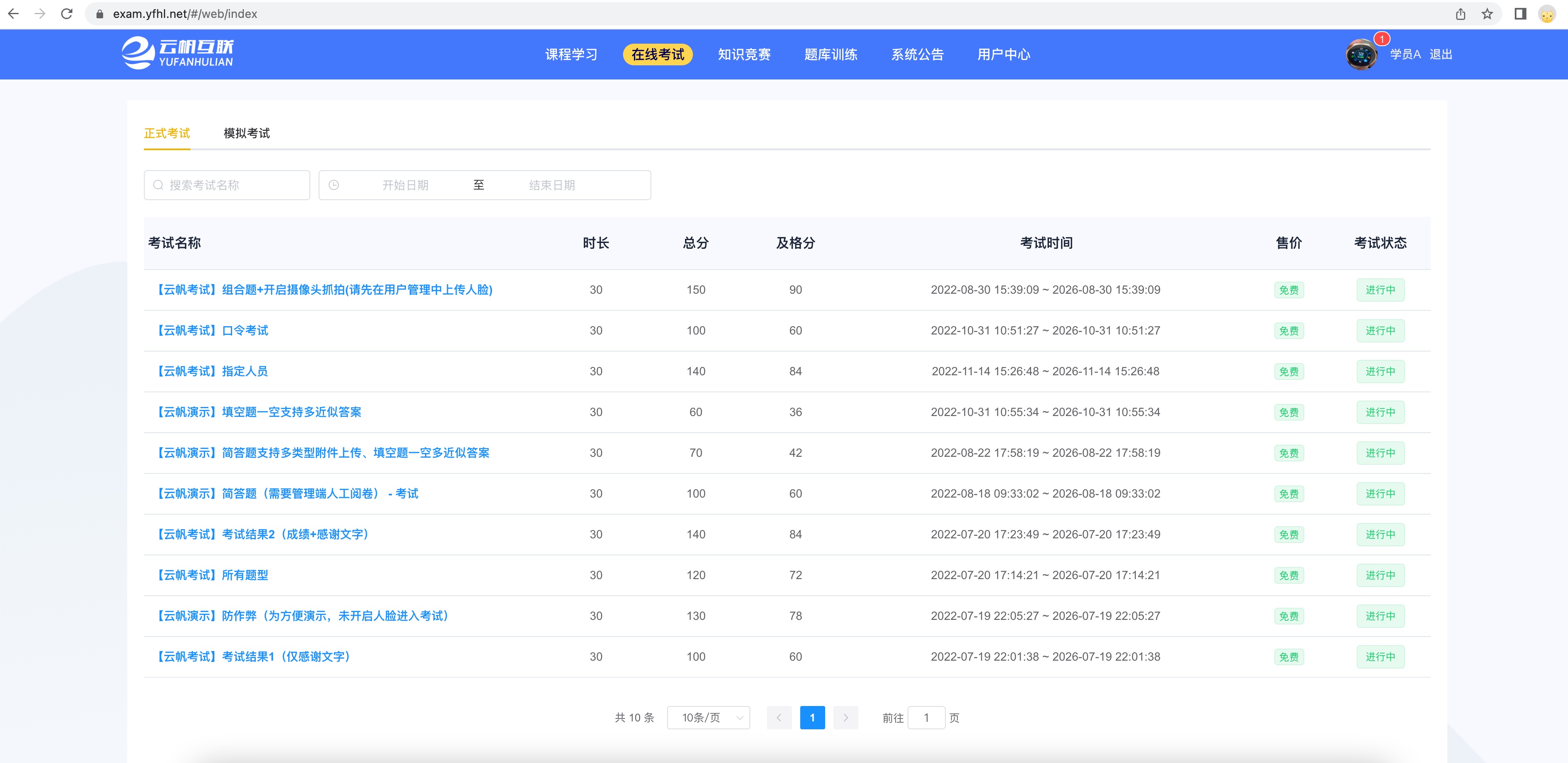Click the browser back arrow
Image resolution: width=1568 pixels, height=763 pixels.
(x=13, y=13)
